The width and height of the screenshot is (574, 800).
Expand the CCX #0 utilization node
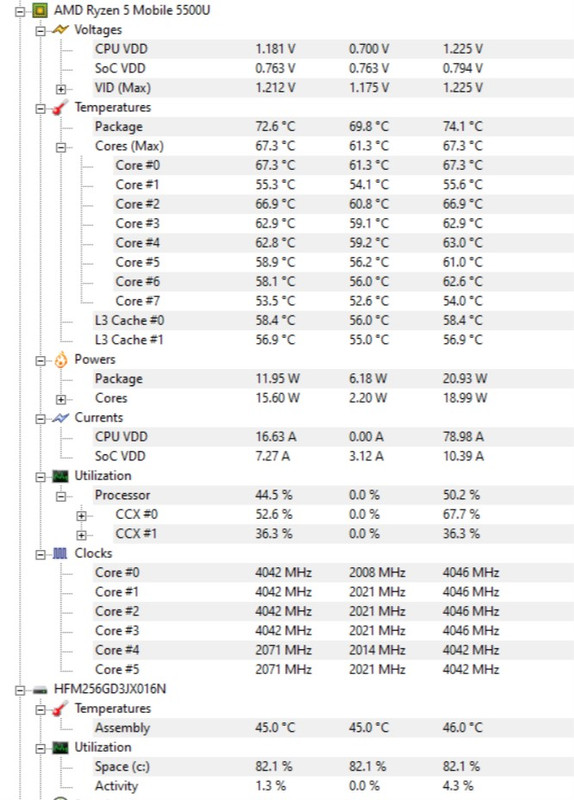click(81, 515)
